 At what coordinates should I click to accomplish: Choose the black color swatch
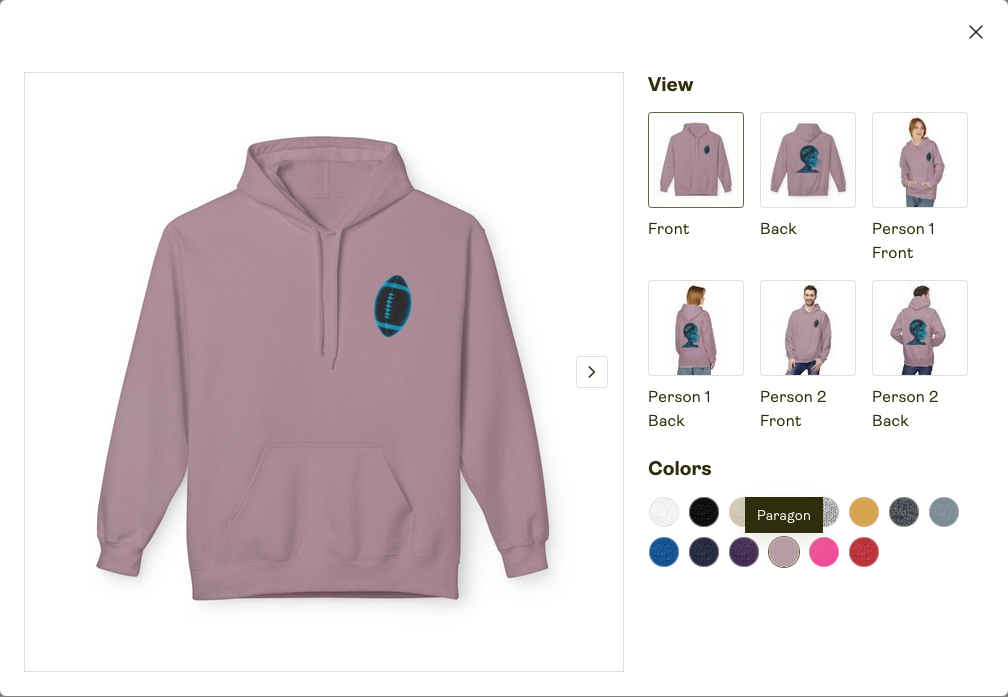(703, 512)
